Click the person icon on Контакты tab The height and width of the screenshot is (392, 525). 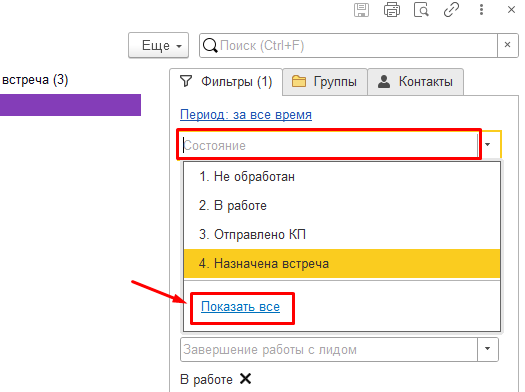pyautogui.click(x=384, y=82)
